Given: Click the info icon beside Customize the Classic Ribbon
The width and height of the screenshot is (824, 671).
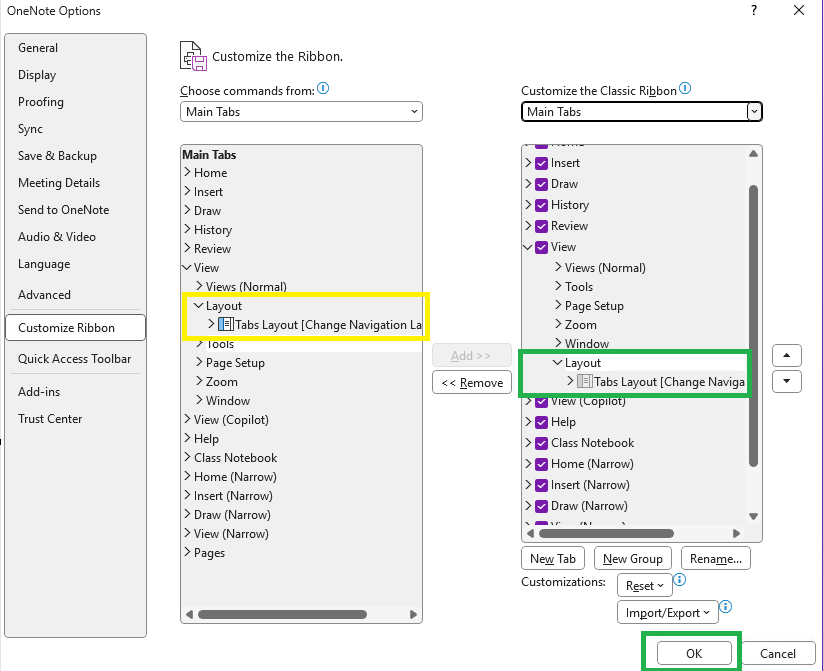Looking at the screenshot, I should (x=685, y=88).
